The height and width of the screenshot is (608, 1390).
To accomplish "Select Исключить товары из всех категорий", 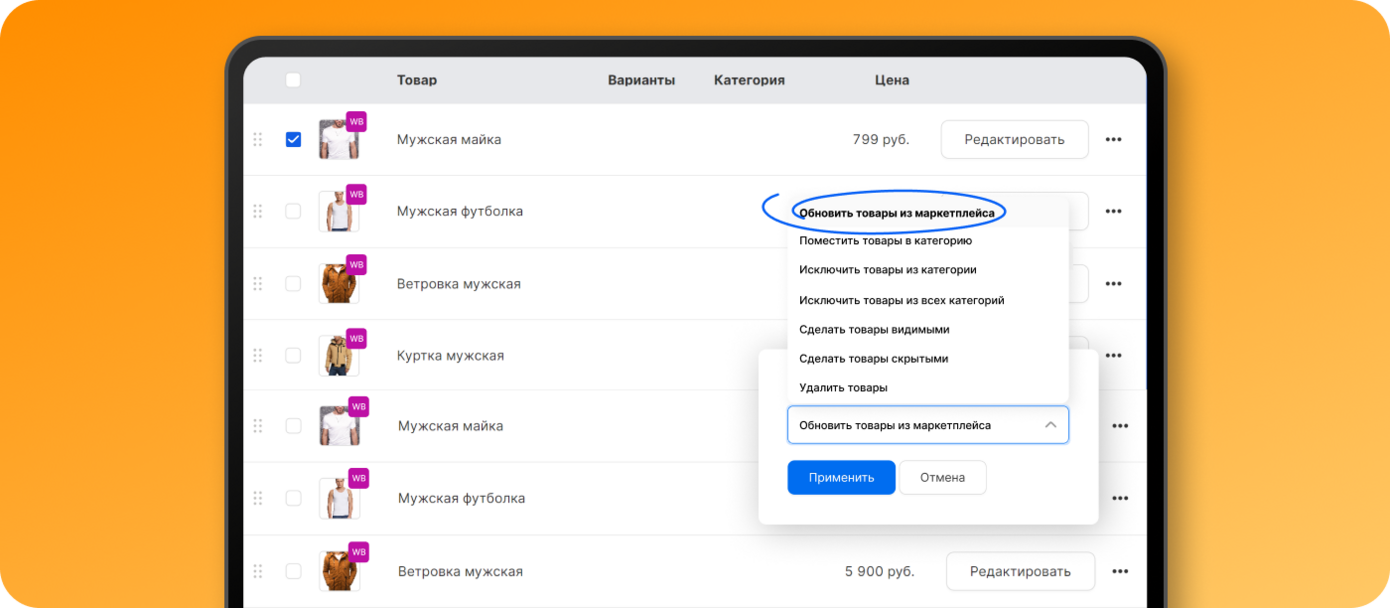I will [901, 300].
